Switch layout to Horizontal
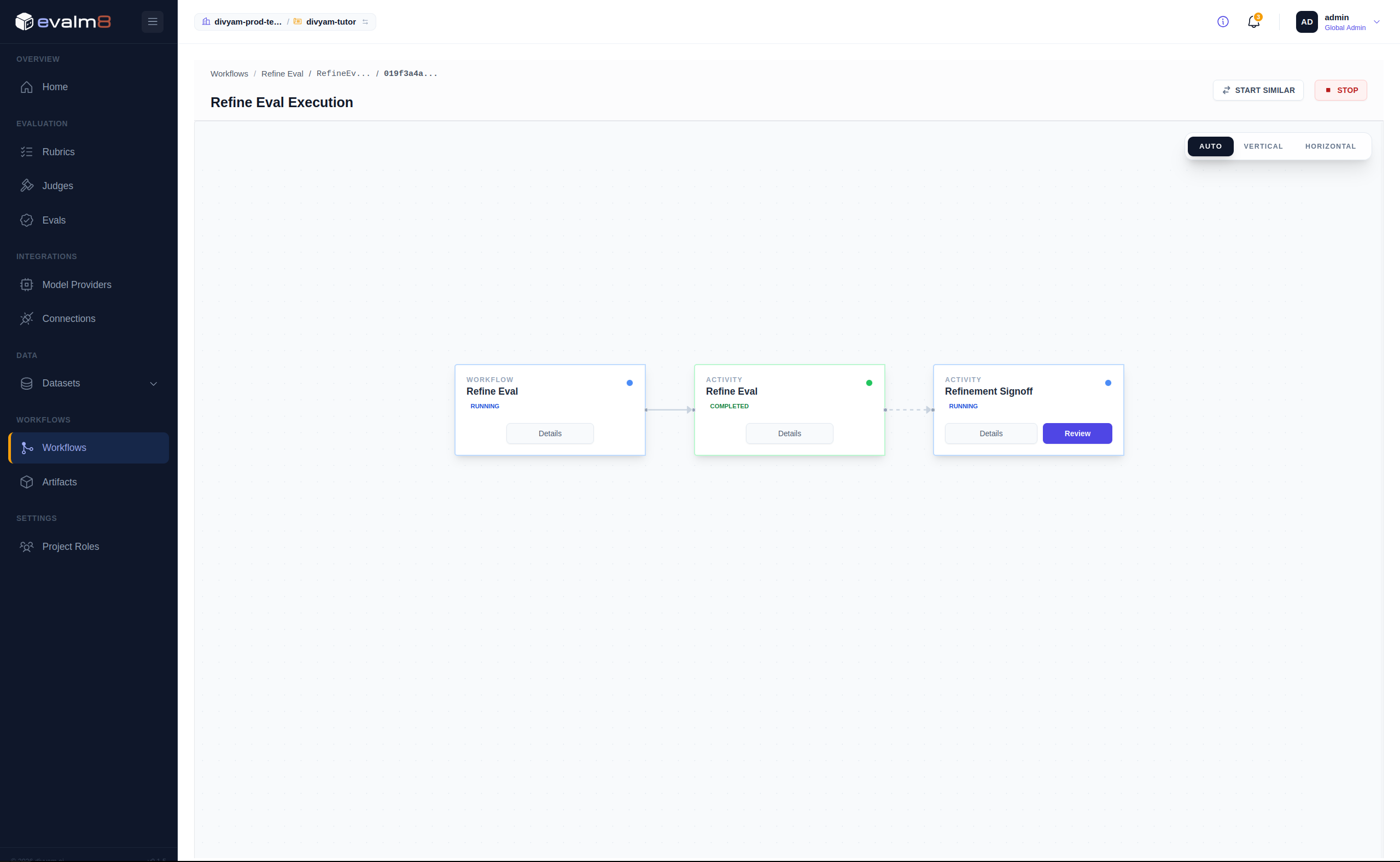The image size is (1400, 862). 1331,146
